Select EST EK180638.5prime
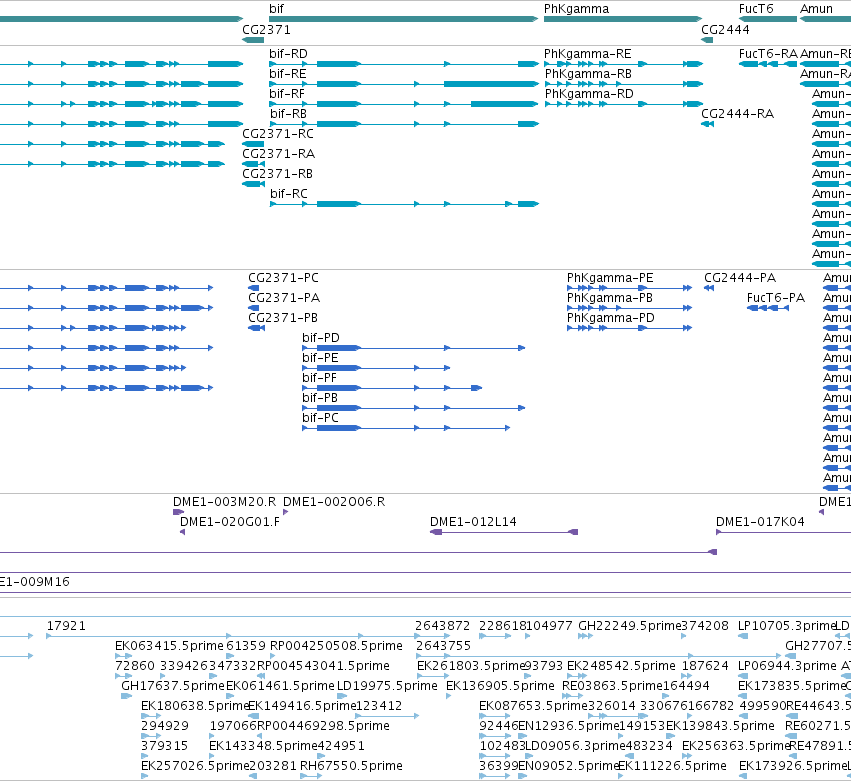Screen dimensions: 851x781 pyautogui.click(x=151, y=716)
